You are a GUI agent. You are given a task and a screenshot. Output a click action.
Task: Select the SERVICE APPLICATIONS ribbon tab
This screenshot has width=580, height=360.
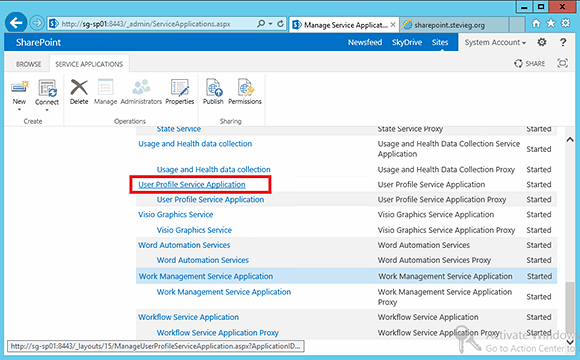coord(89,64)
